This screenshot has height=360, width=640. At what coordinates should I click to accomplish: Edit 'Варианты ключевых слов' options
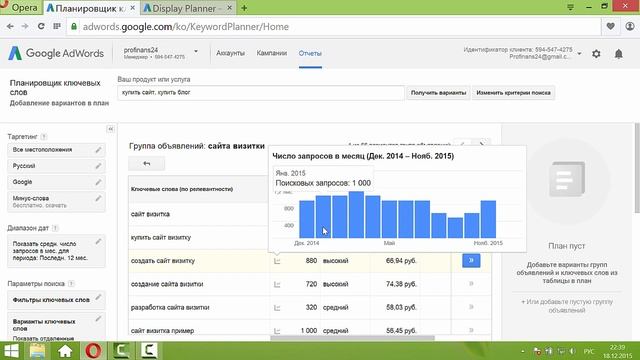(x=98, y=319)
